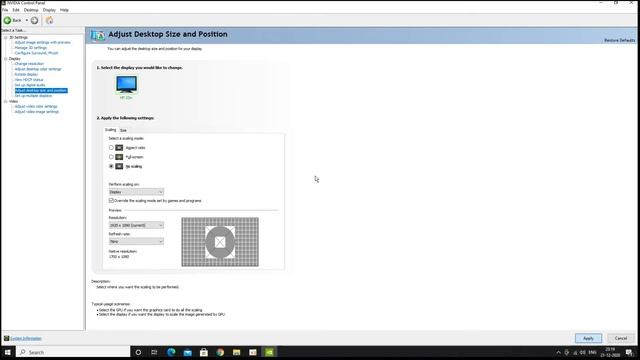Image resolution: width=640 pixels, height=360 pixels.
Task: Open the Refresh rate dropdown
Action: coord(136,242)
